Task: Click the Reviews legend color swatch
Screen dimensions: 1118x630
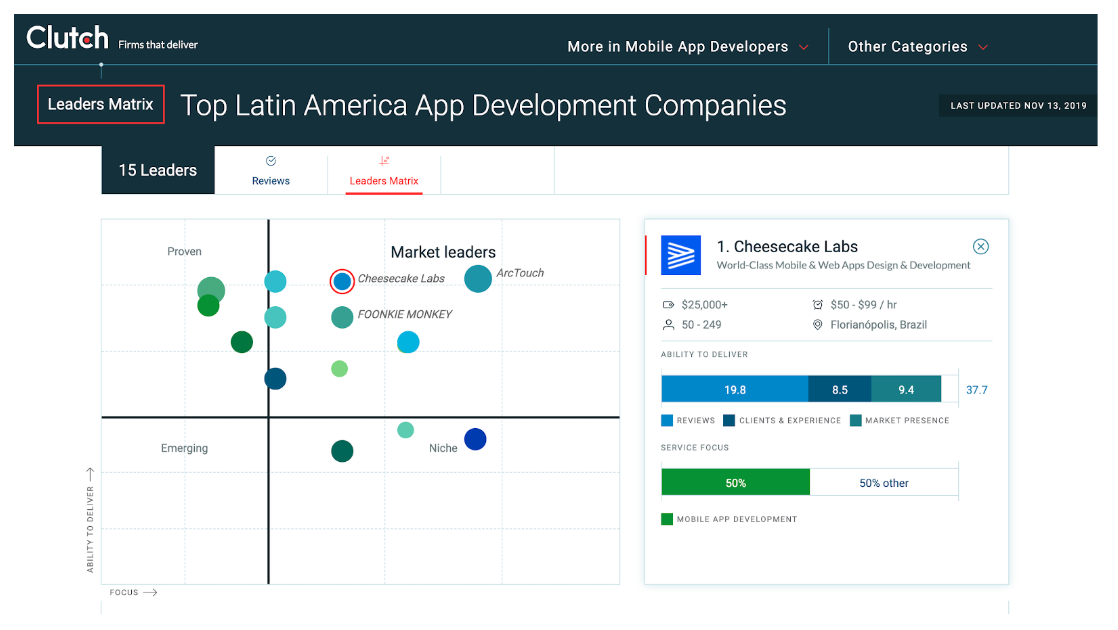Action: 667,420
